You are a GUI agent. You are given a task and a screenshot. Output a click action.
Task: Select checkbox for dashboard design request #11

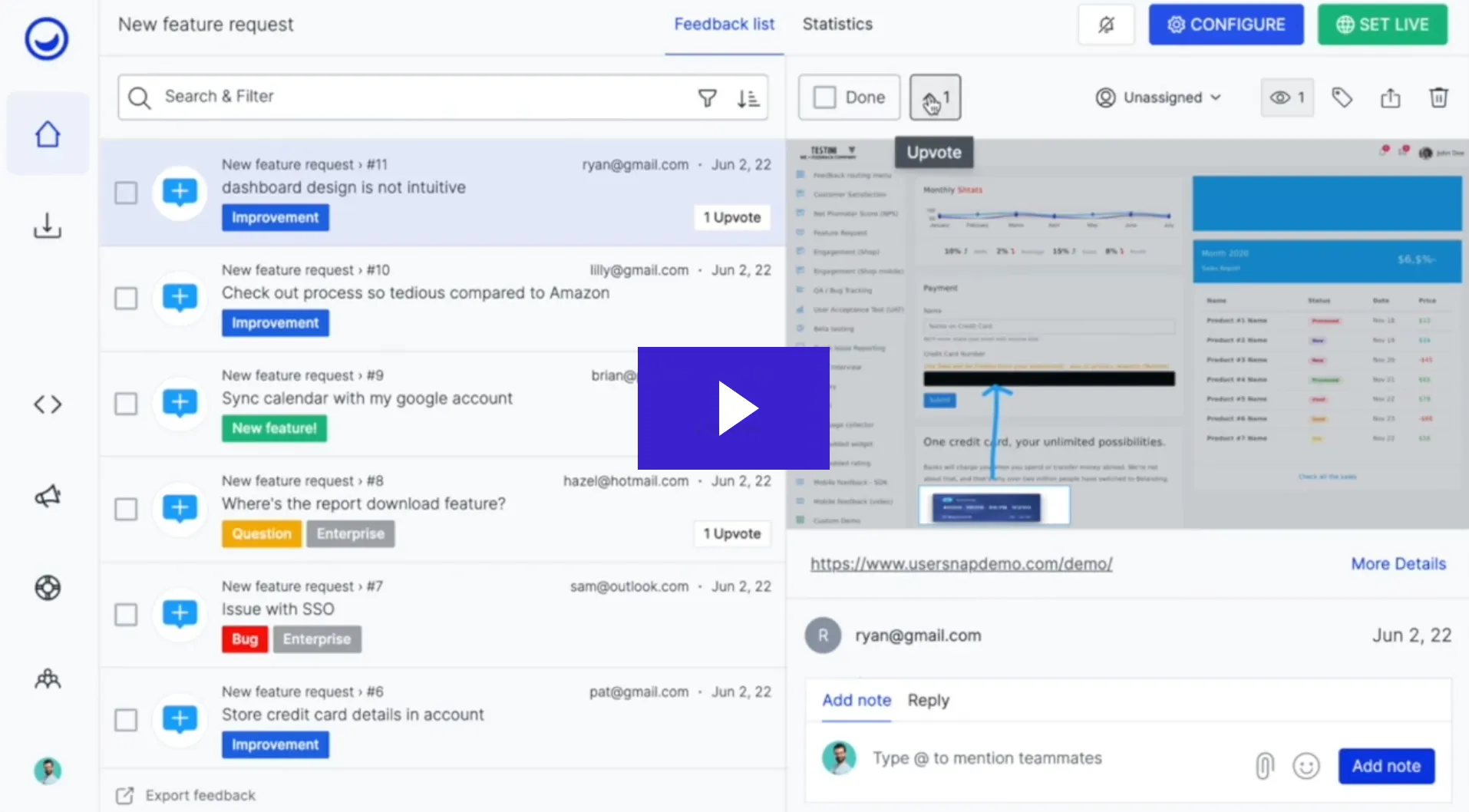click(x=126, y=193)
